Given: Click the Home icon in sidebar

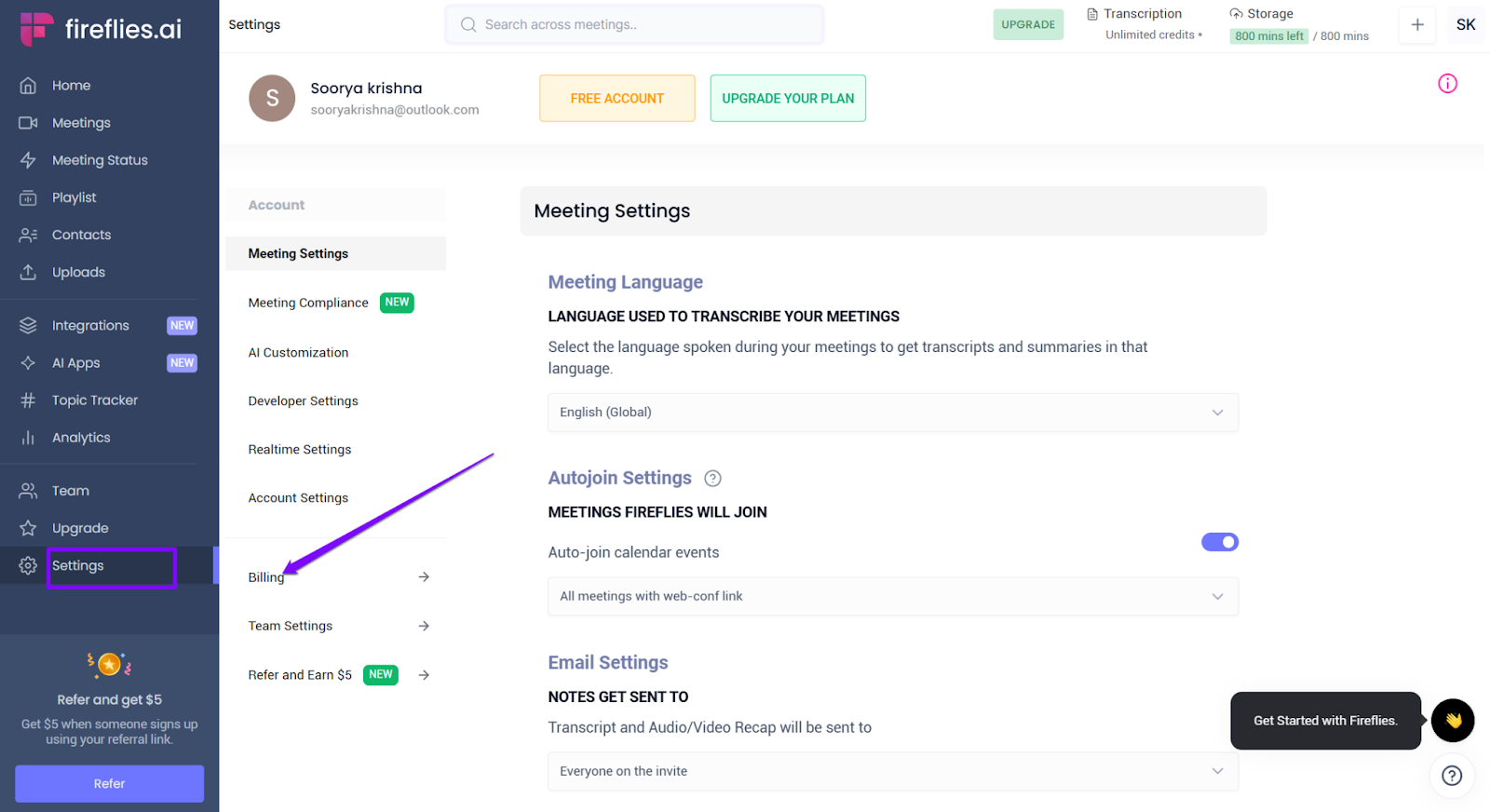Looking at the screenshot, I should 28,86.
